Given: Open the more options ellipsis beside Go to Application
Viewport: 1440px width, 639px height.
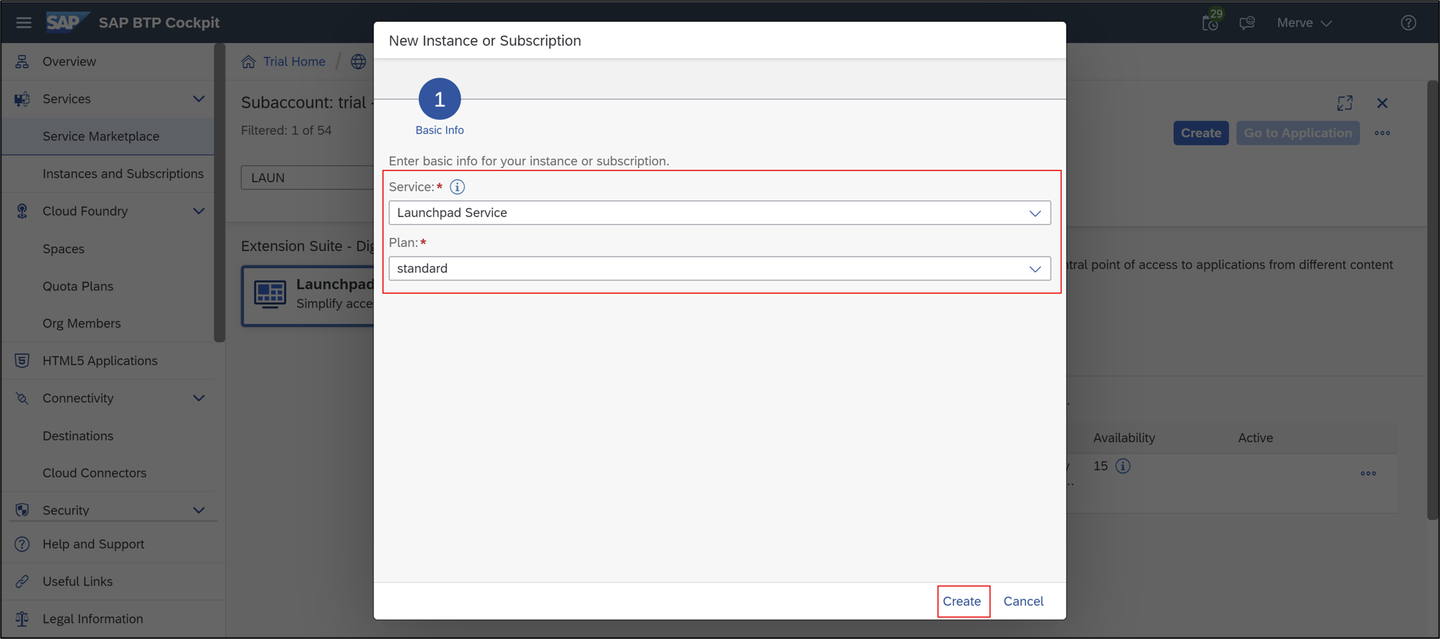Looking at the screenshot, I should click(1382, 133).
